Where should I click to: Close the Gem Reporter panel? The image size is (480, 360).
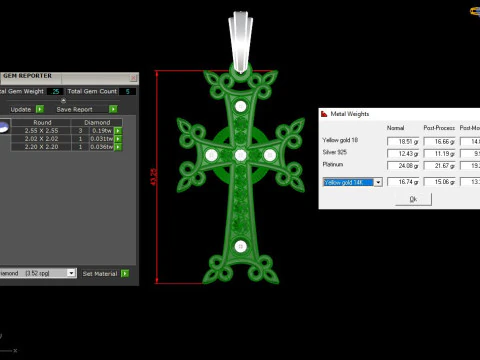pos(133,78)
